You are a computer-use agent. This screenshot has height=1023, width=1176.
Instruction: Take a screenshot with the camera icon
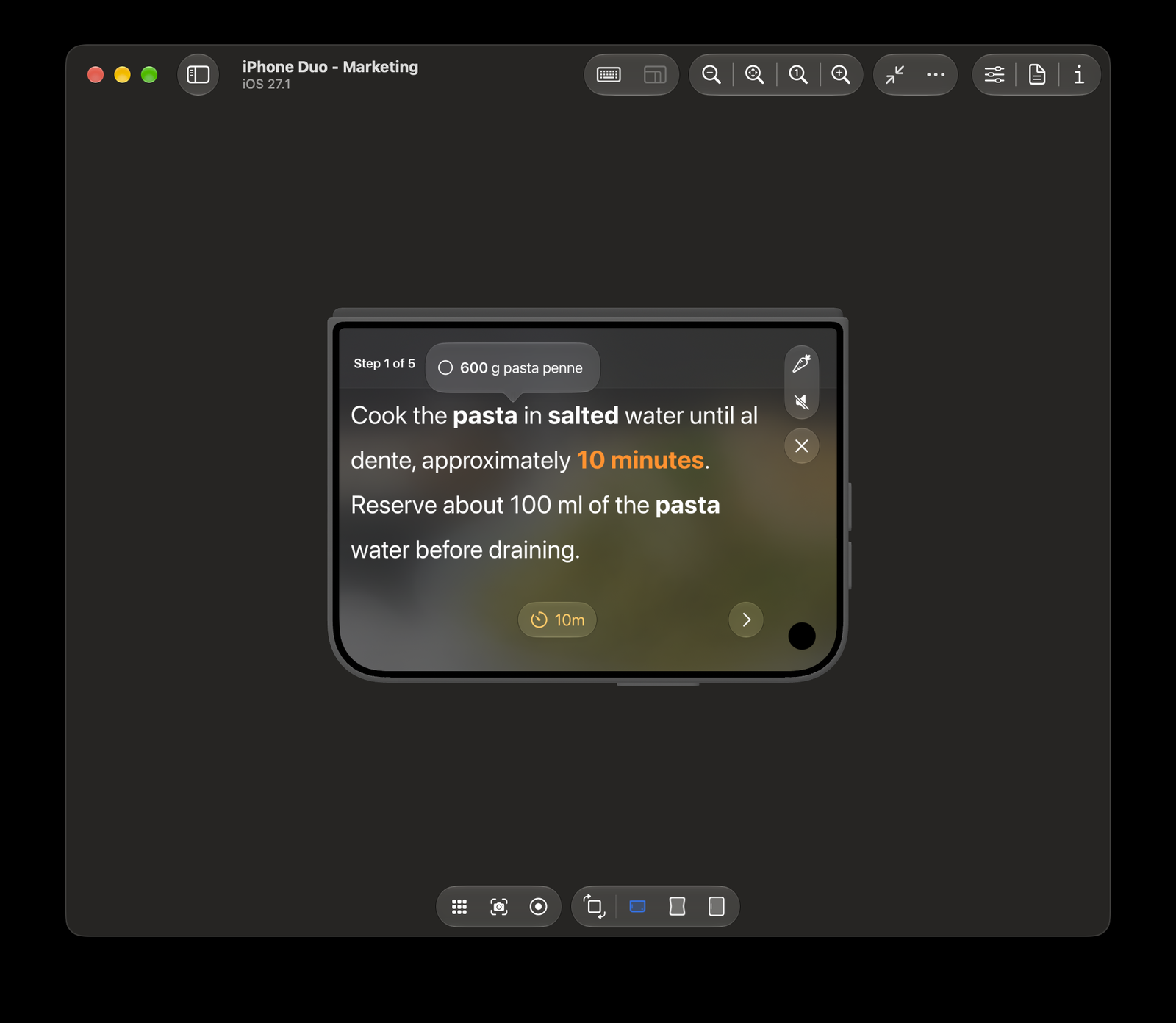tap(499, 907)
